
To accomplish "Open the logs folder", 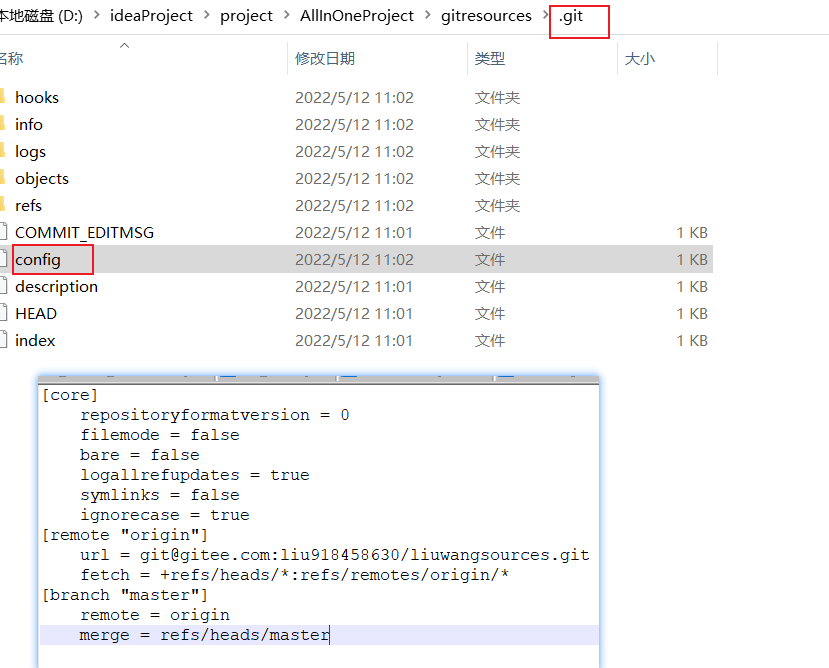I will pos(31,152).
